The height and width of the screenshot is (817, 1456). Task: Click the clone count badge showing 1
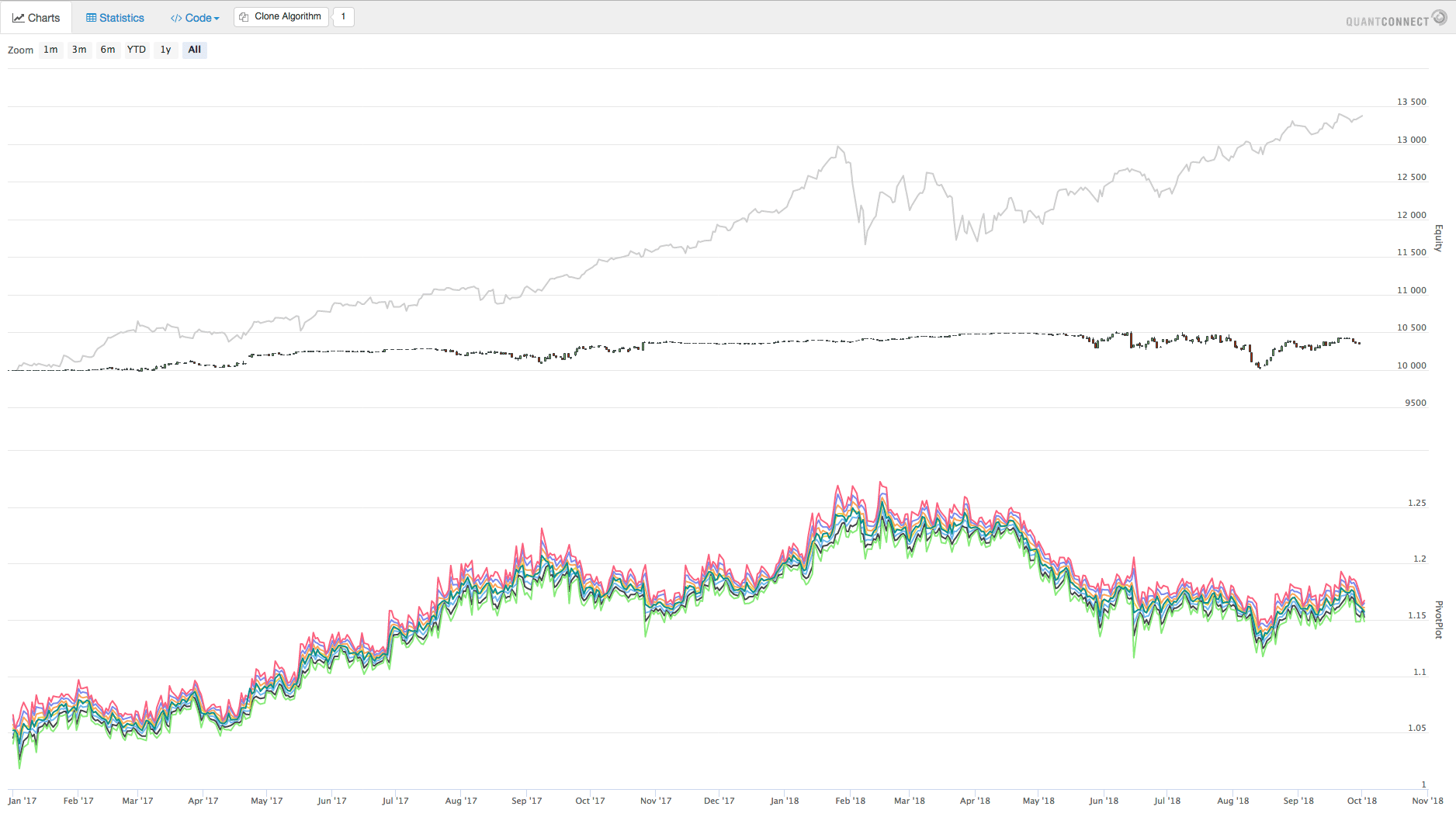(344, 16)
